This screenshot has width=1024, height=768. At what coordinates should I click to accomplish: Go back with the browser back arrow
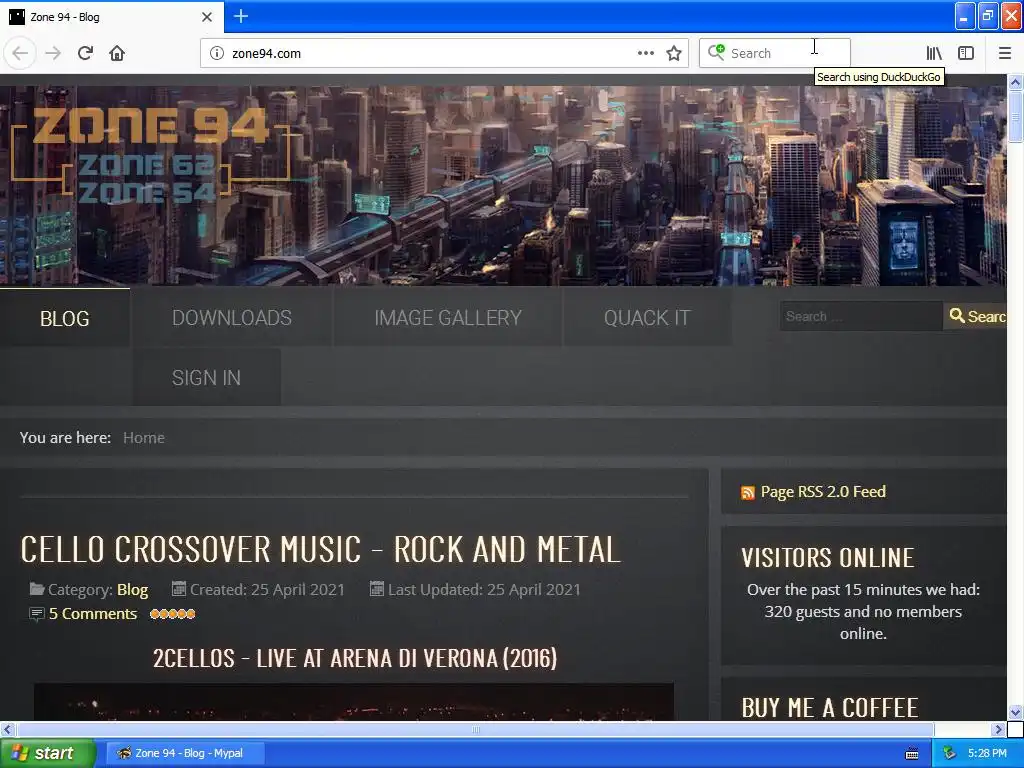point(20,54)
